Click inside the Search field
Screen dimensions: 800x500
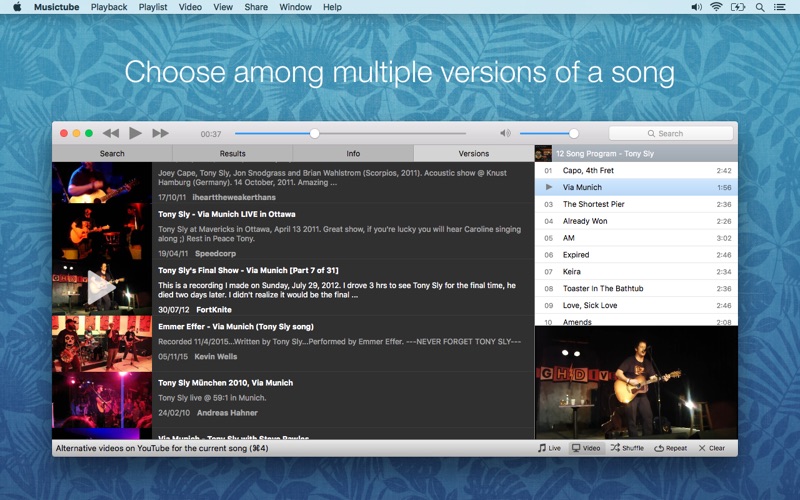(x=671, y=133)
